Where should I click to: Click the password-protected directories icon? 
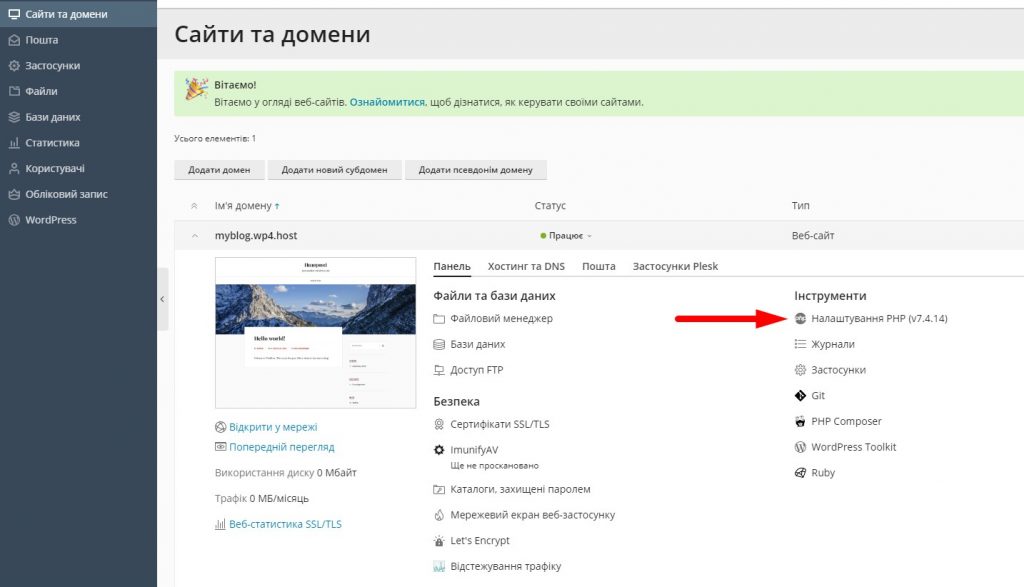[439, 489]
